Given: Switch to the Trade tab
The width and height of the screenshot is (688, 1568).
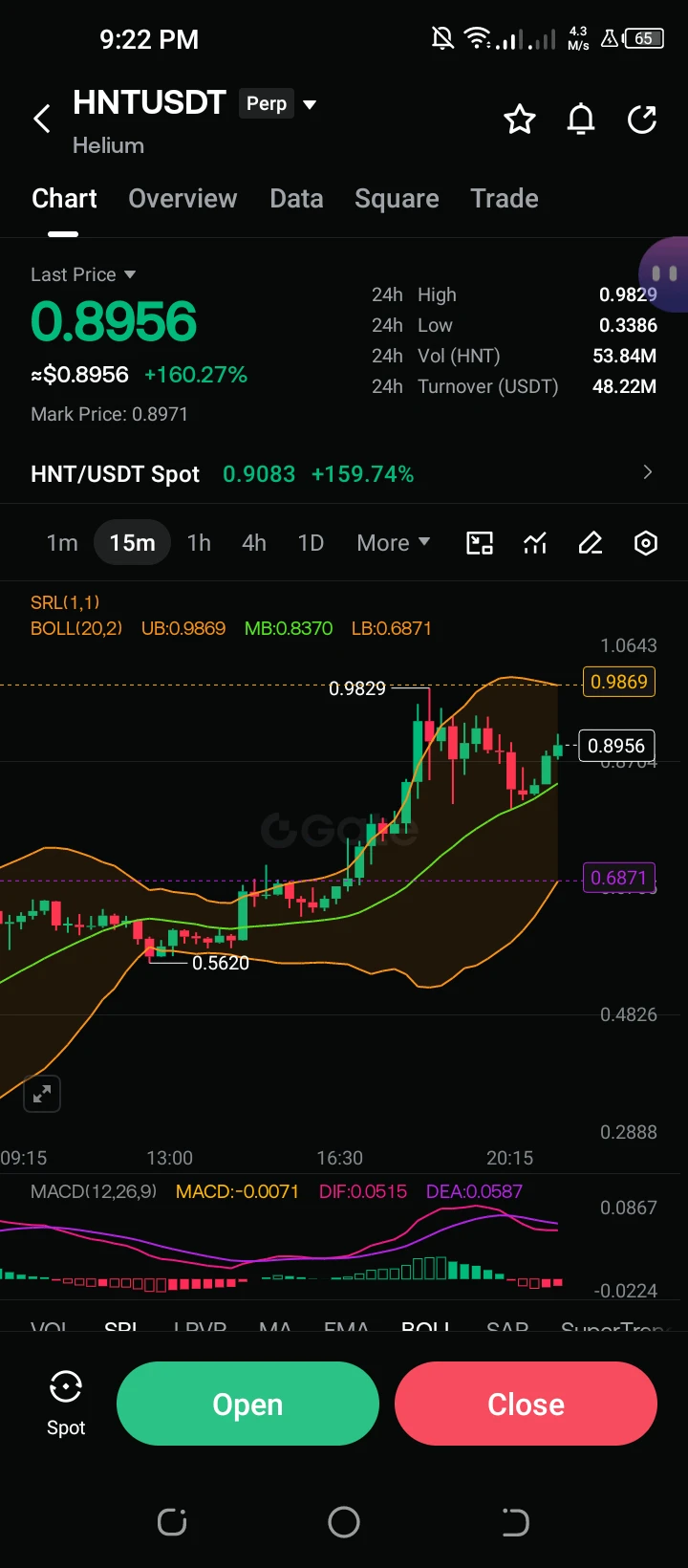Looking at the screenshot, I should pos(505,199).
